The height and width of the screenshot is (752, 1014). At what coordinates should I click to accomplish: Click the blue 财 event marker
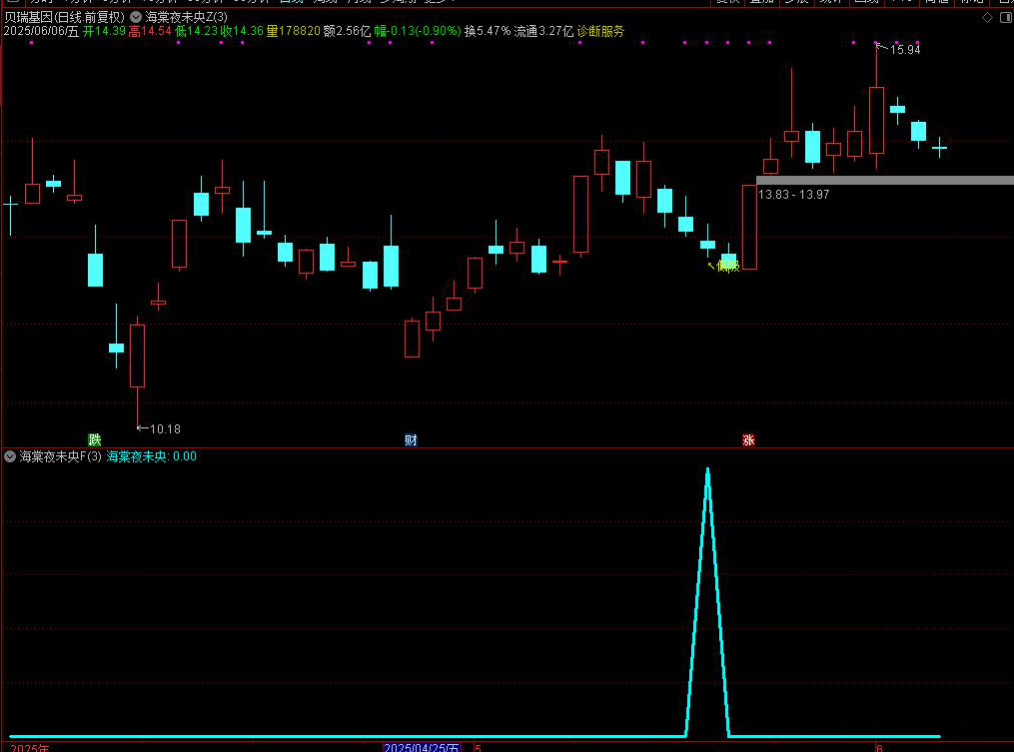point(411,440)
